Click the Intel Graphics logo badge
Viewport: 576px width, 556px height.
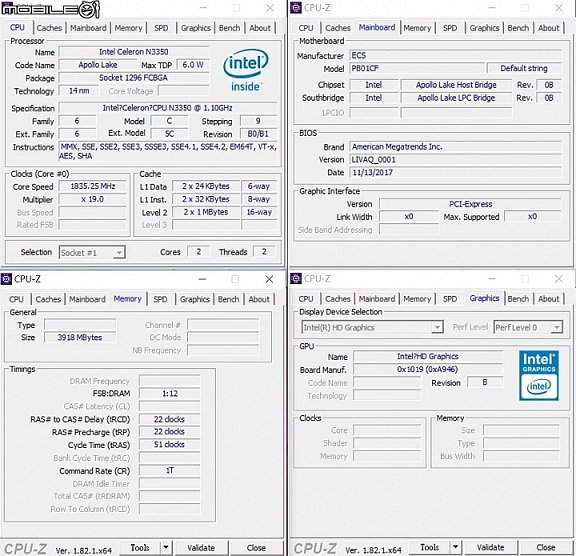tap(539, 375)
